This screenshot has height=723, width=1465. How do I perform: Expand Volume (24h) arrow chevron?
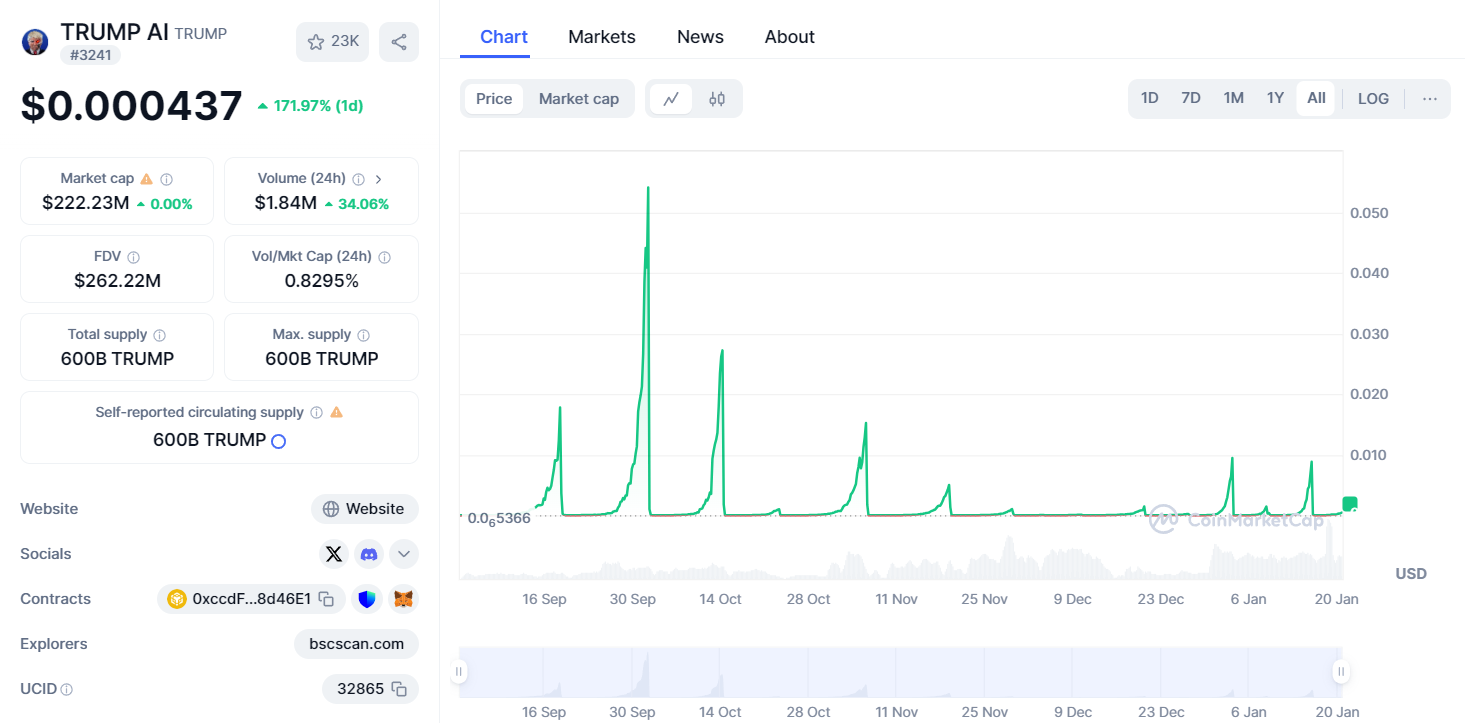(x=379, y=179)
